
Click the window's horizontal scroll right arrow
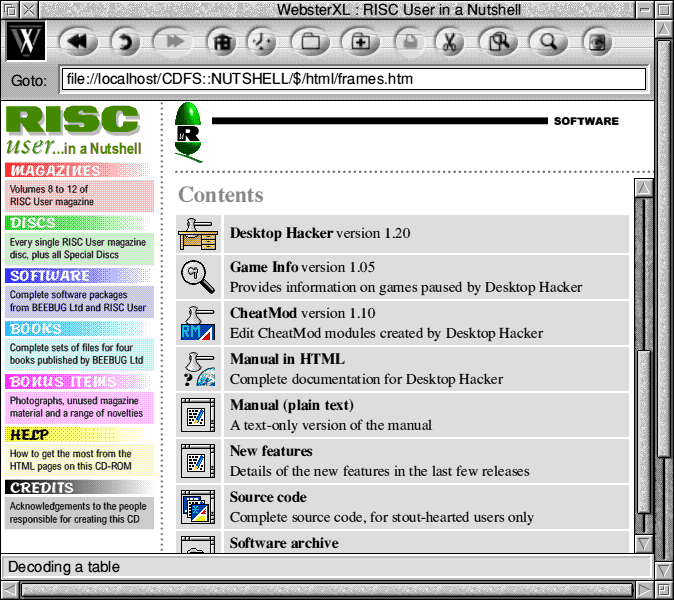tap(645, 590)
